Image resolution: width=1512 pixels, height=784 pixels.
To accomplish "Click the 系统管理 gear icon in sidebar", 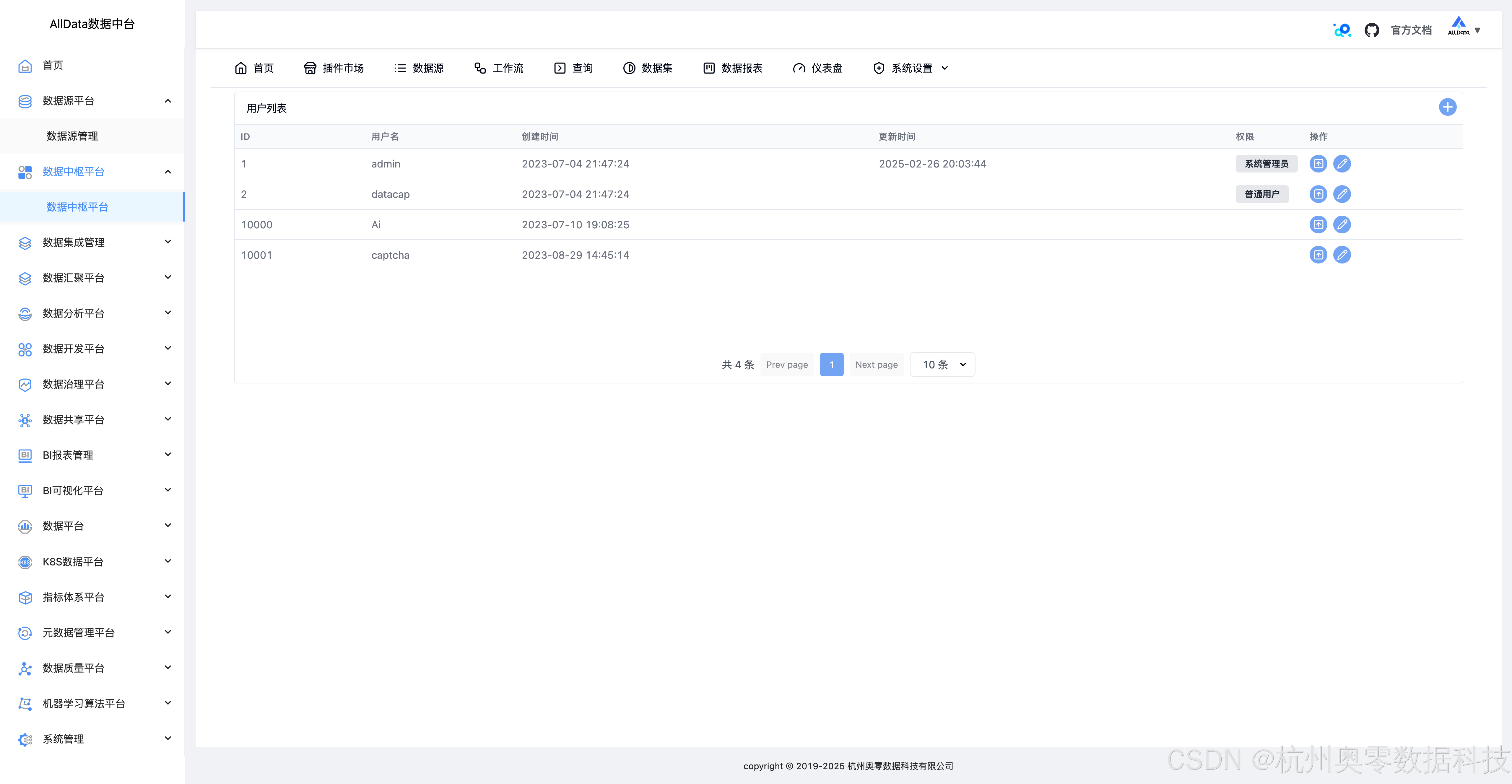I will [x=25, y=739].
